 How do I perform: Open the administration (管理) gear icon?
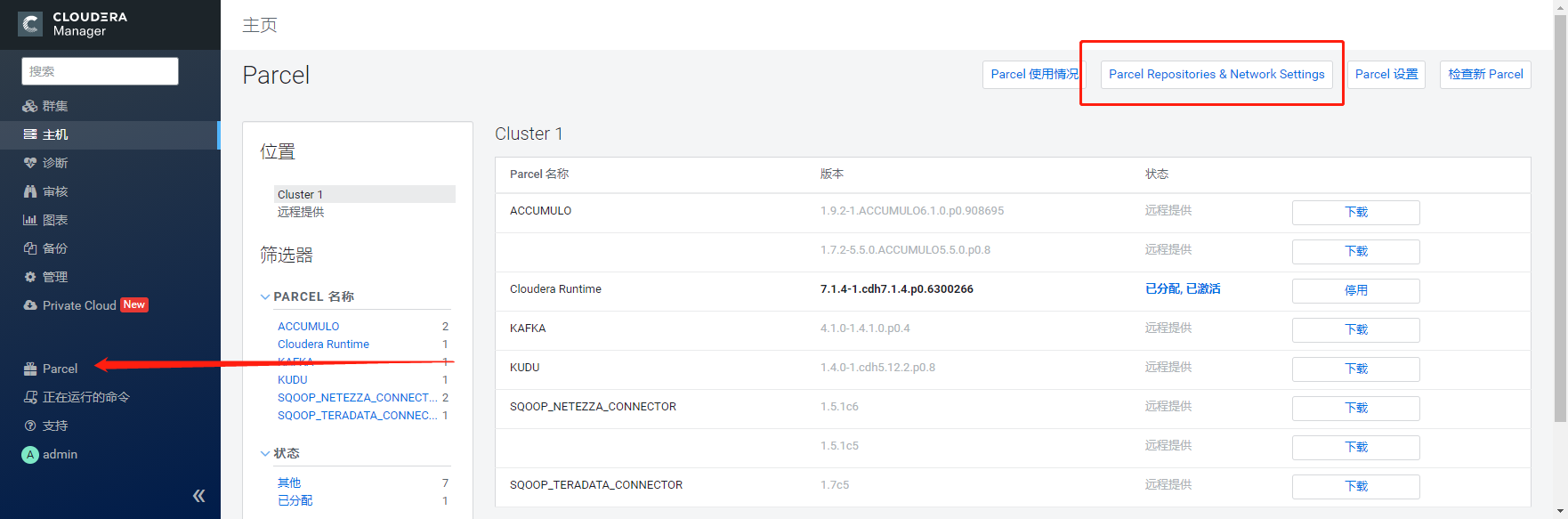30,277
